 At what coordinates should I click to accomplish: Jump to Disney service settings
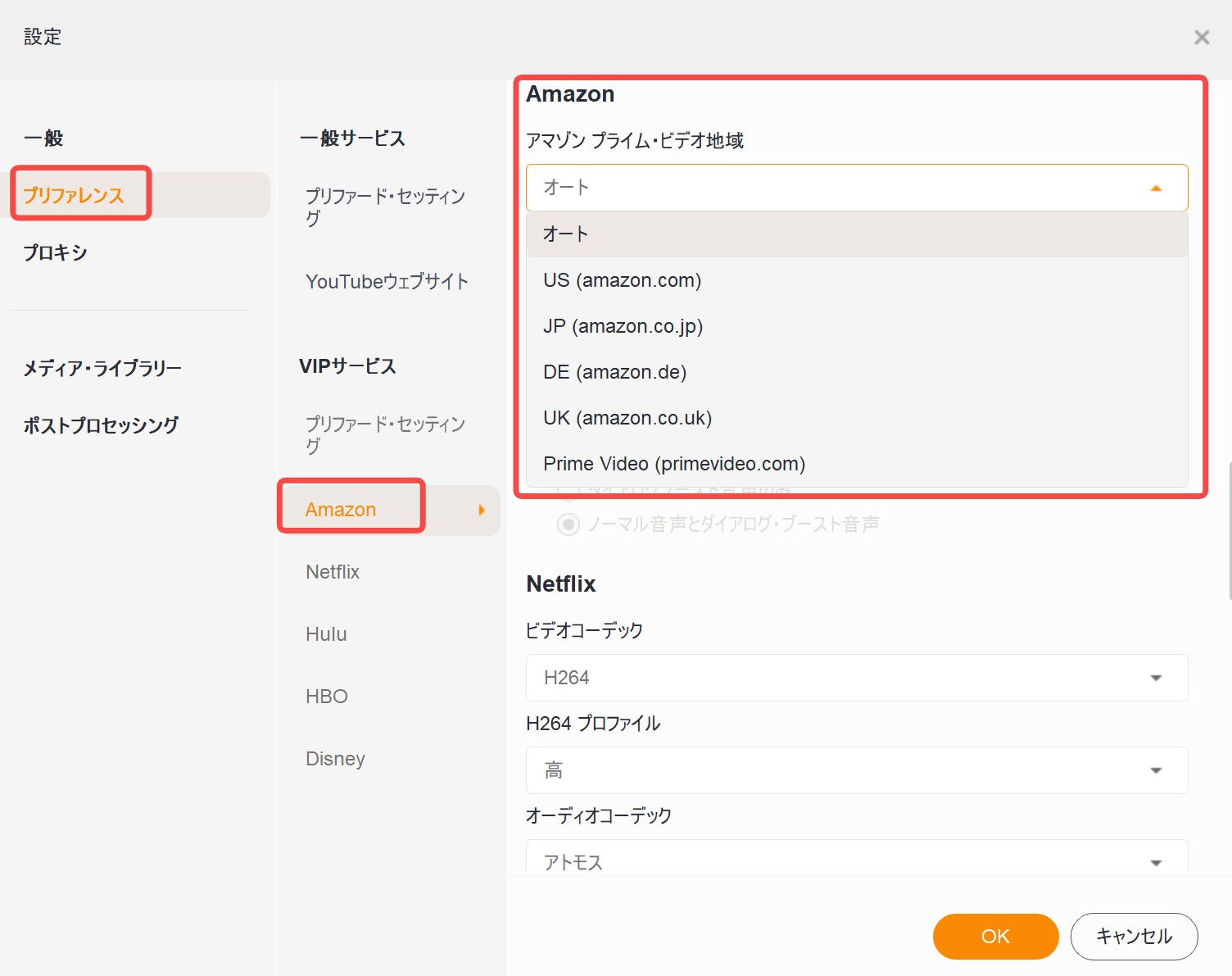tap(335, 759)
